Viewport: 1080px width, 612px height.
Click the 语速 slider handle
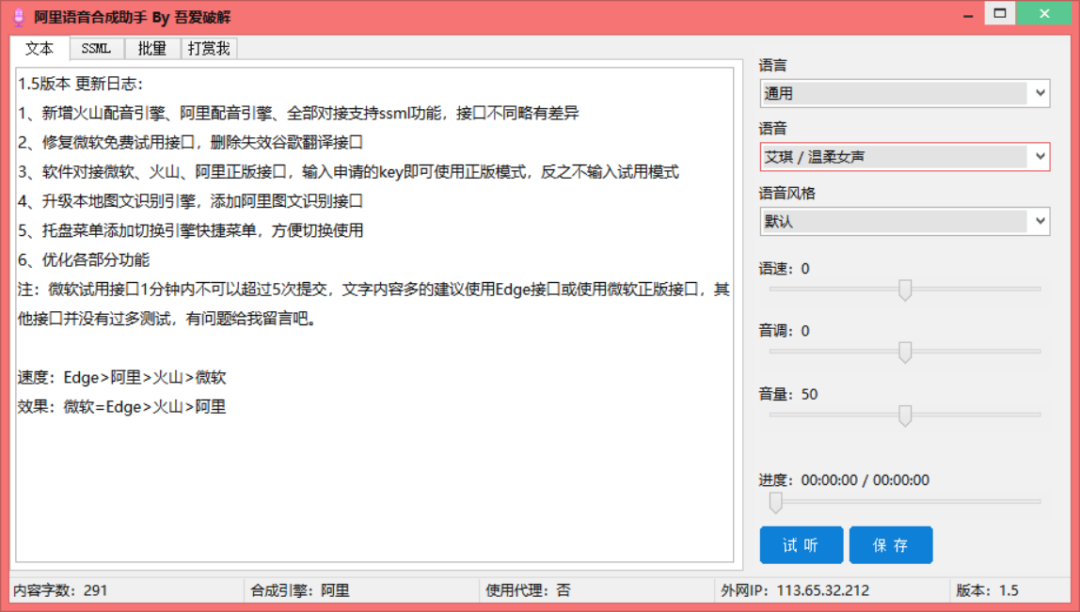[x=905, y=290]
